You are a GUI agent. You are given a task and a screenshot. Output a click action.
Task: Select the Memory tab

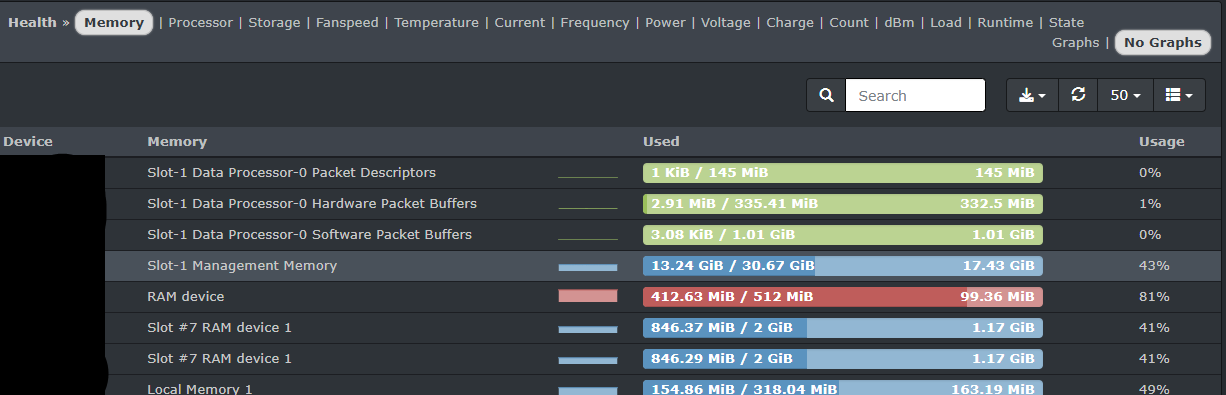[x=114, y=22]
